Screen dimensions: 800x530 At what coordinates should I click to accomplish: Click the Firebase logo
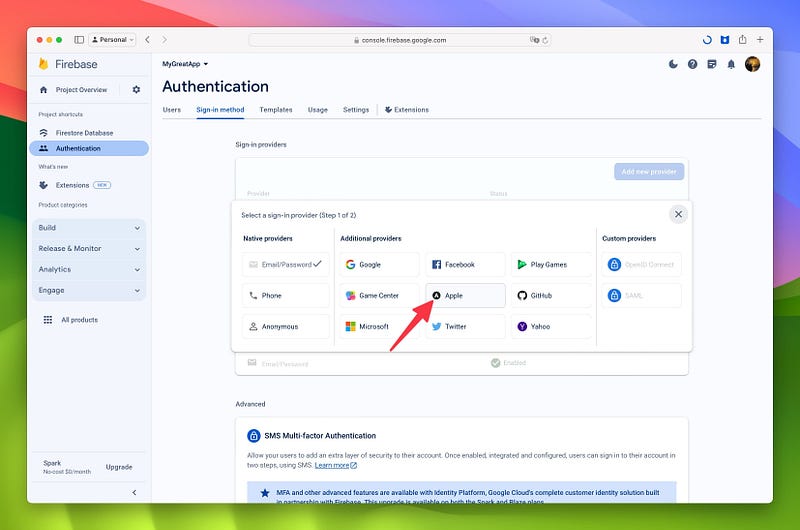[x=68, y=64]
